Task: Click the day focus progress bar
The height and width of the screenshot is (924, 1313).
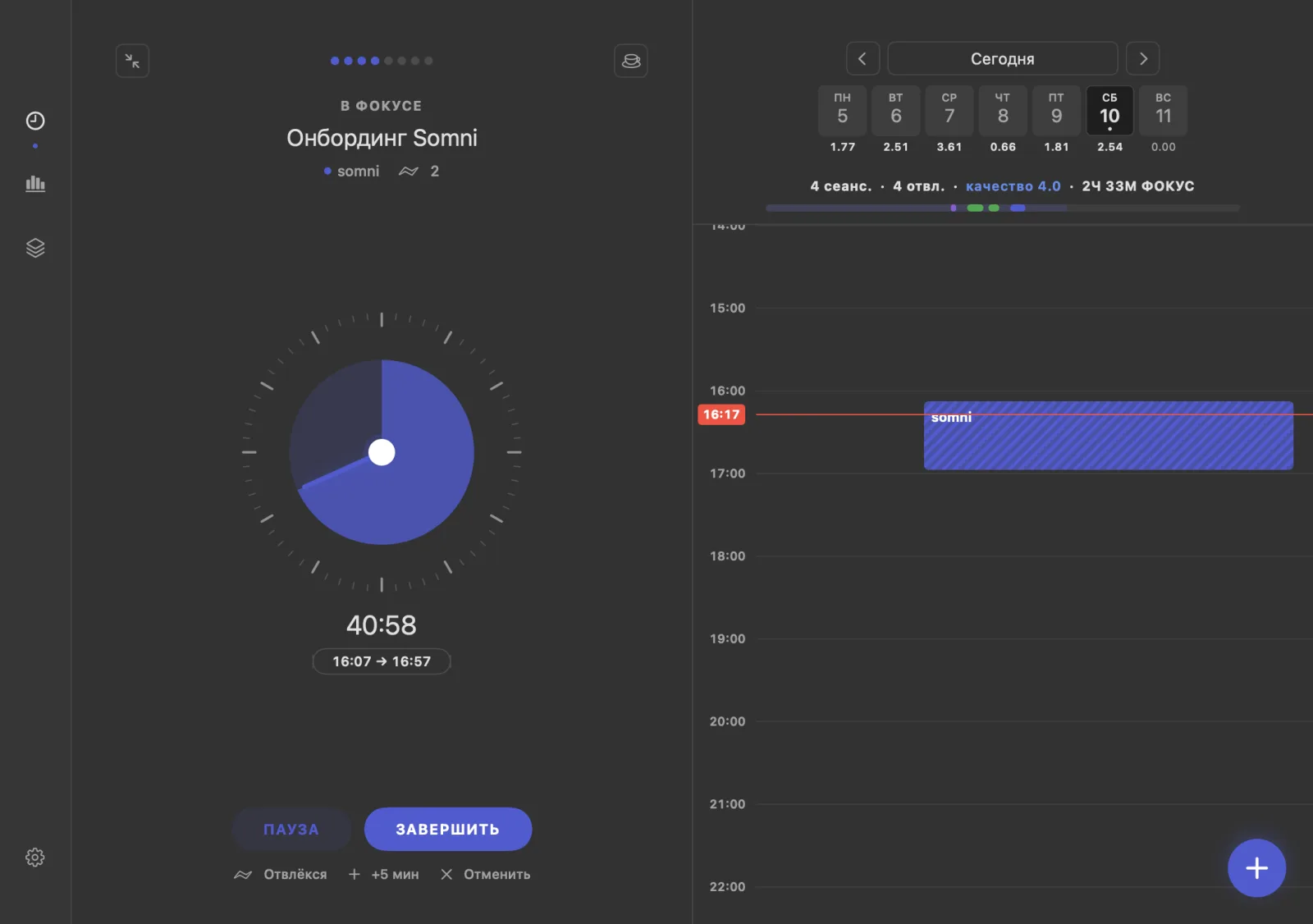Action: click(1003, 208)
